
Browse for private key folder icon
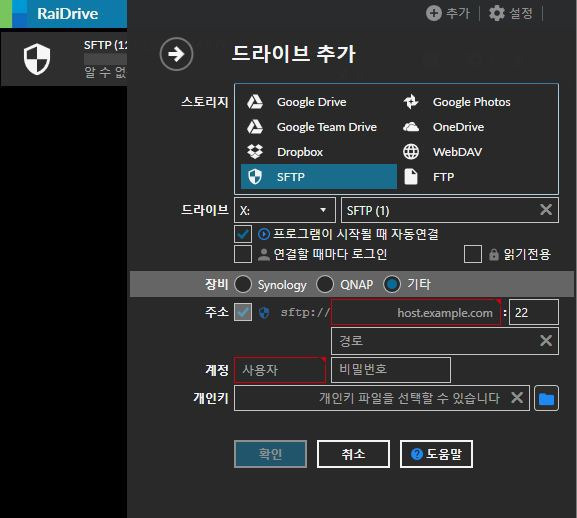[546, 398]
